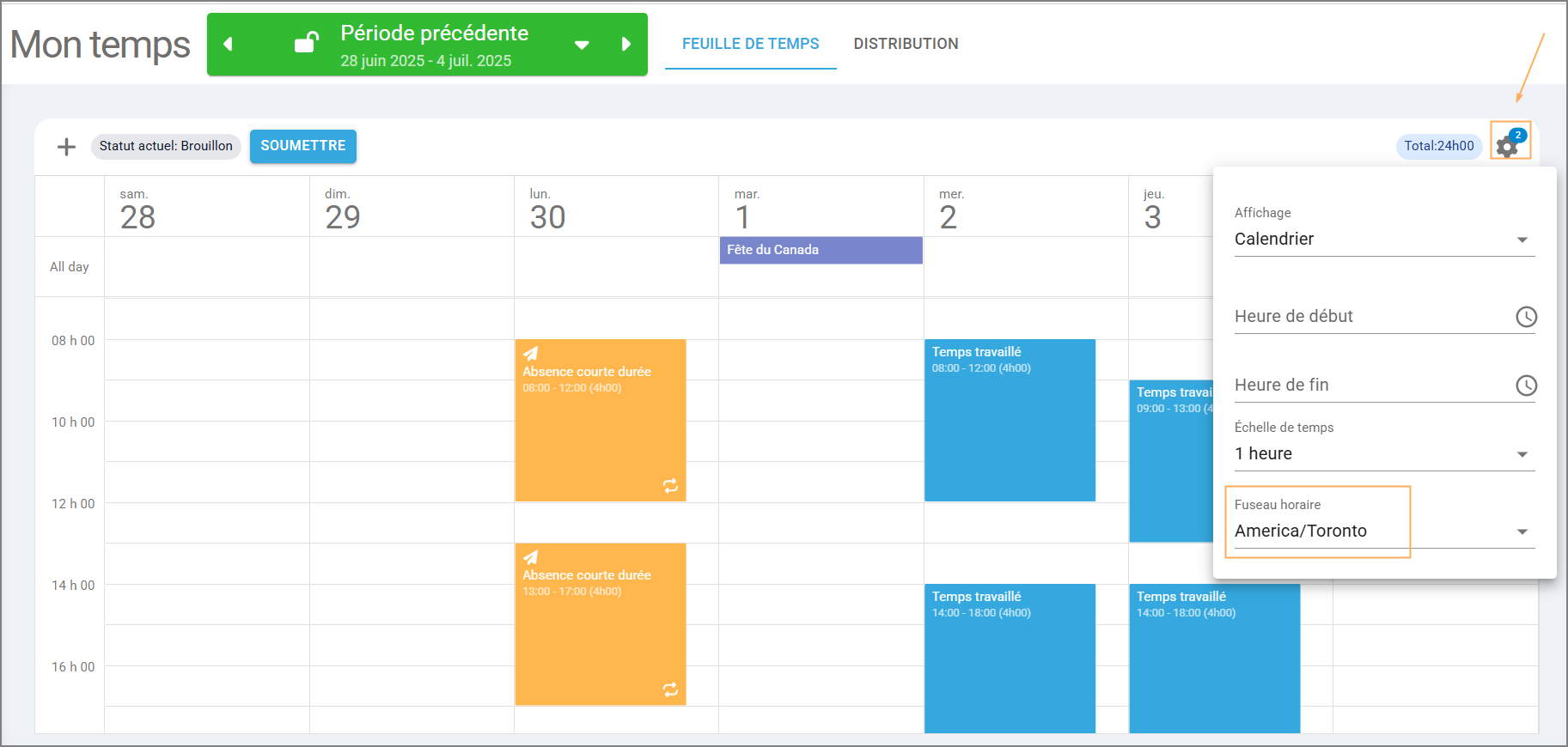Open the settings gear icon
This screenshot has width=1568, height=747.
[x=1508, y=145]
